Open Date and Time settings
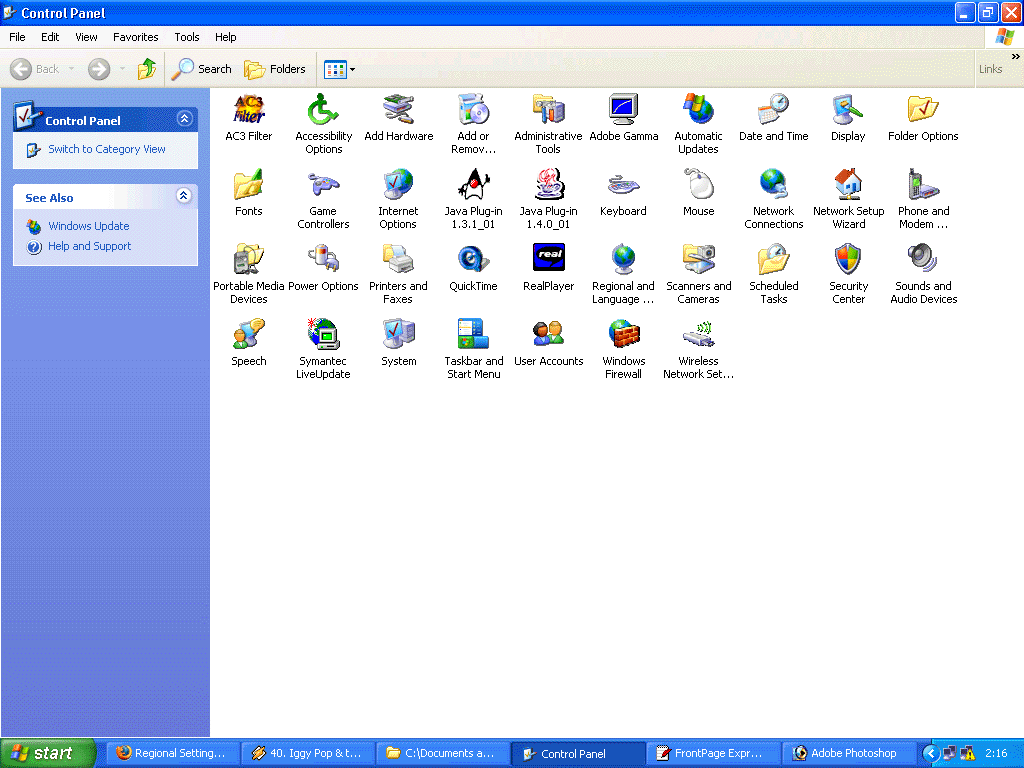This screenshot has width=1024, height=768. coord(774,118)
